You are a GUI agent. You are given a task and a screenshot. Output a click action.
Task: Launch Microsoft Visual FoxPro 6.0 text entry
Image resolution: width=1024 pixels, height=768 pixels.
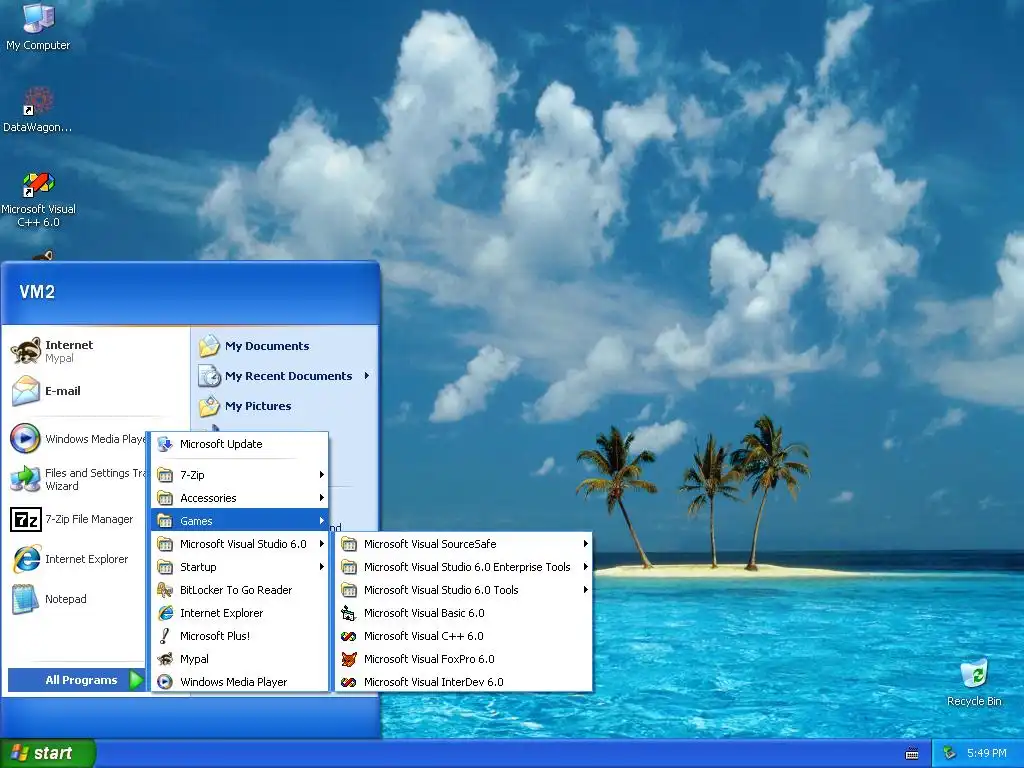click(429, 659)
